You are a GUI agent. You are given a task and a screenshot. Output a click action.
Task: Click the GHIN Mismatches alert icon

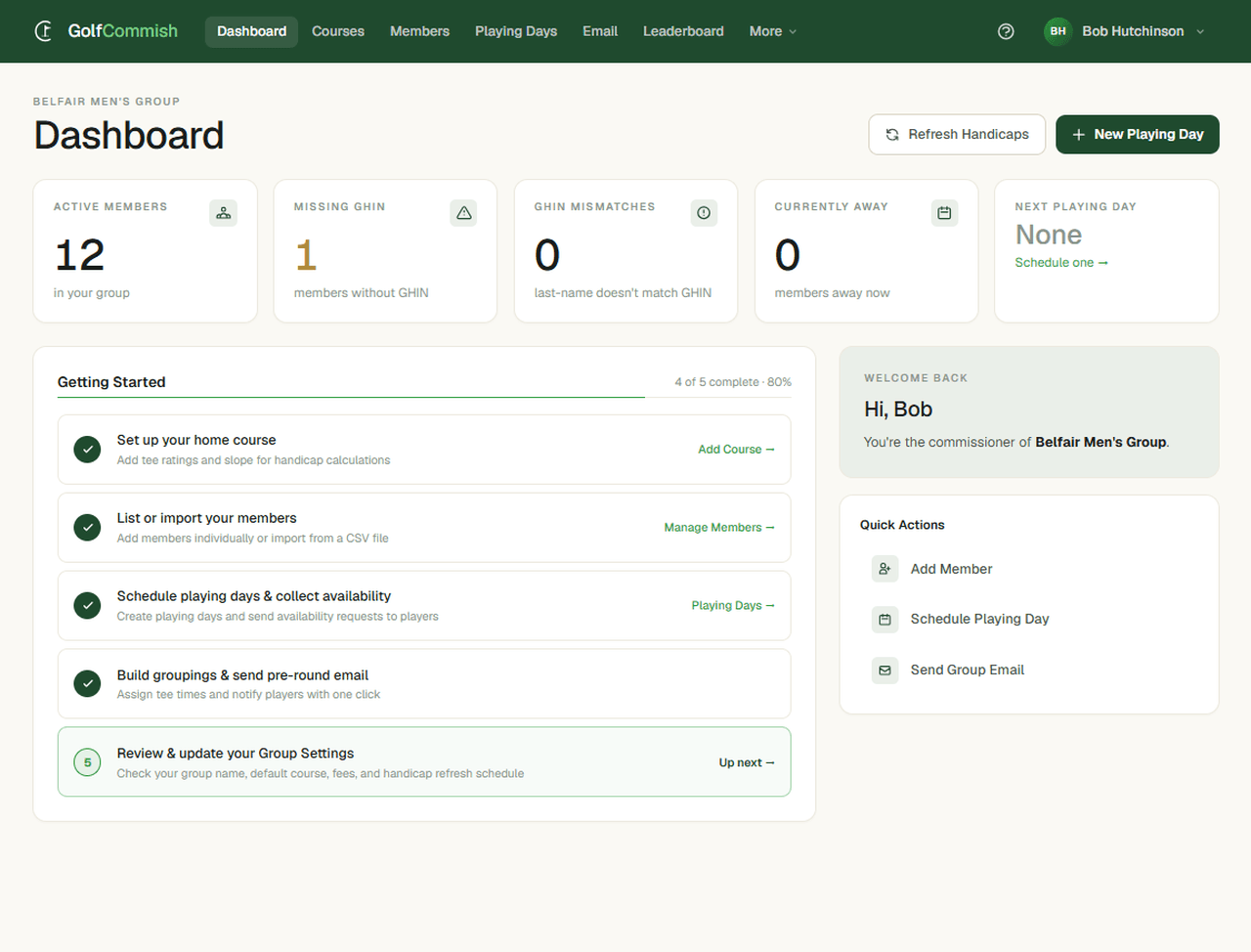(704, 213)
